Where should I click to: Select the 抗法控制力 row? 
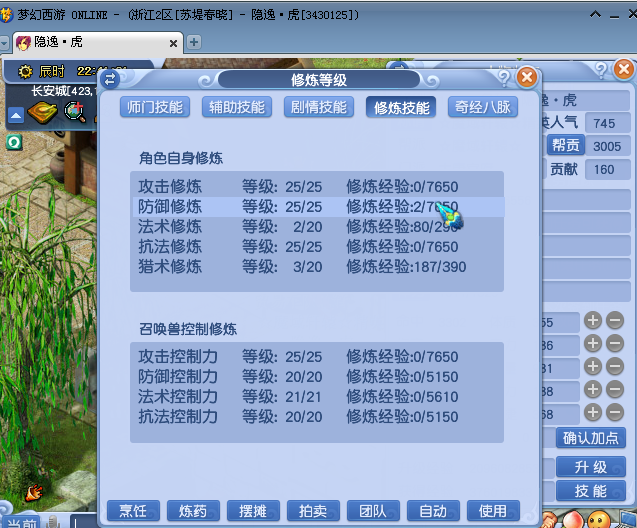pos(317,417)
